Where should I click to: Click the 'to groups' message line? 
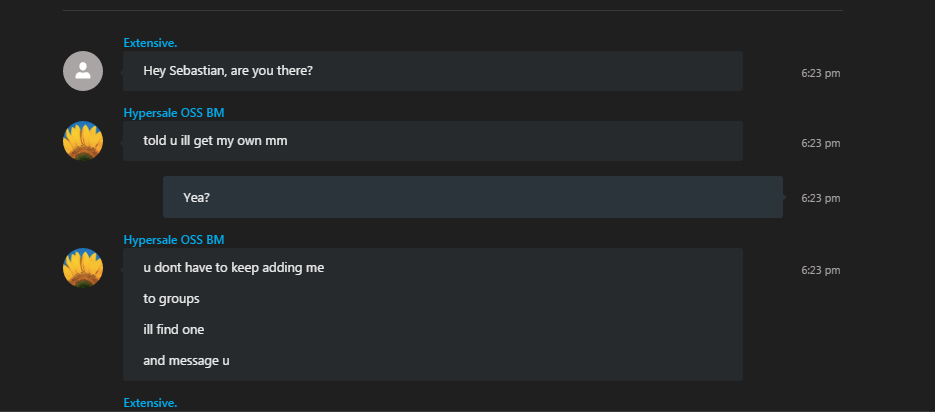tap(171, 299)
